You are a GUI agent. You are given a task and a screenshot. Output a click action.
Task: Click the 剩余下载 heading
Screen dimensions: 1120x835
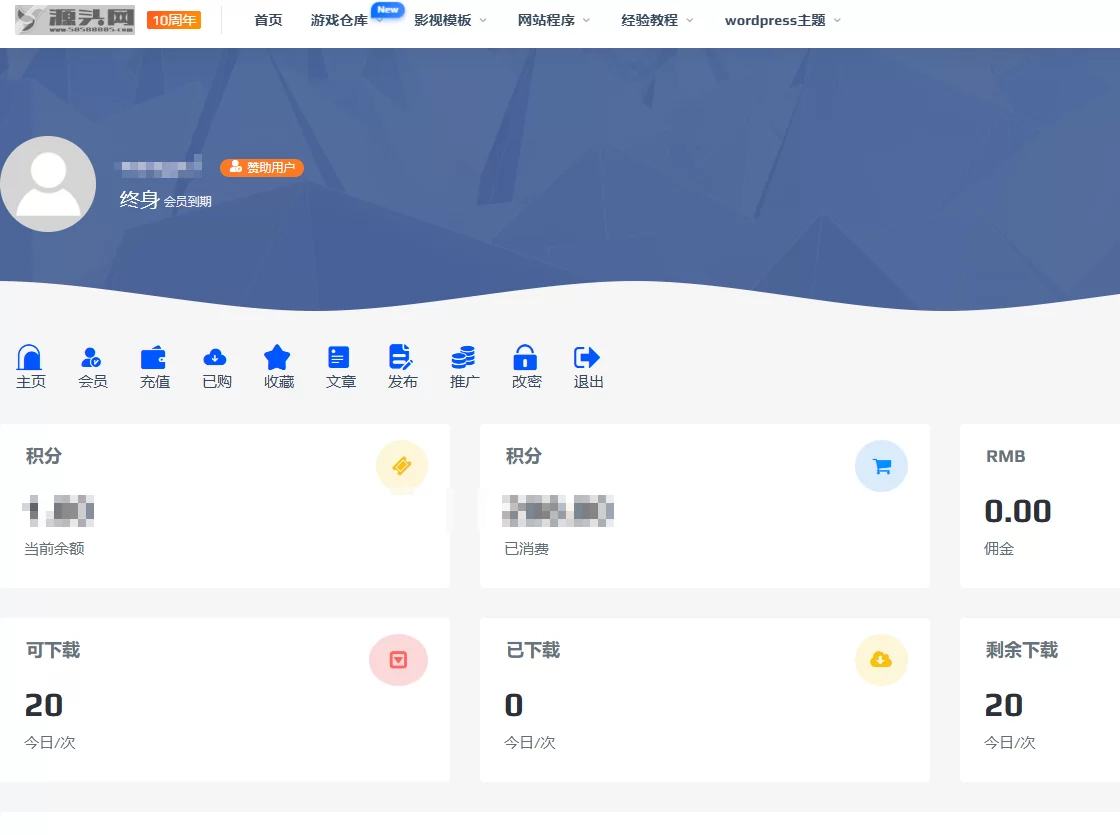tap(1021, 650)
